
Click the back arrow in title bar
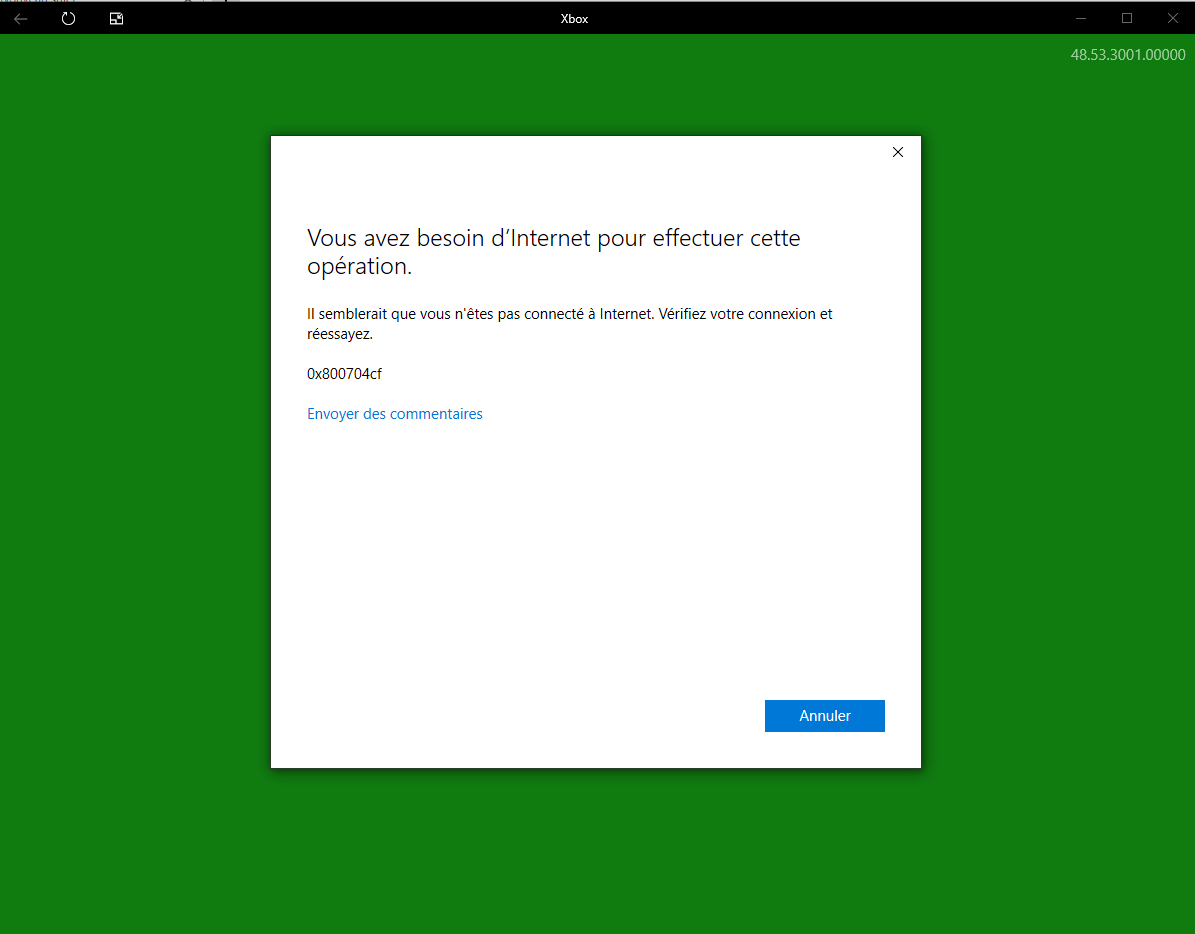coord(21,18)
